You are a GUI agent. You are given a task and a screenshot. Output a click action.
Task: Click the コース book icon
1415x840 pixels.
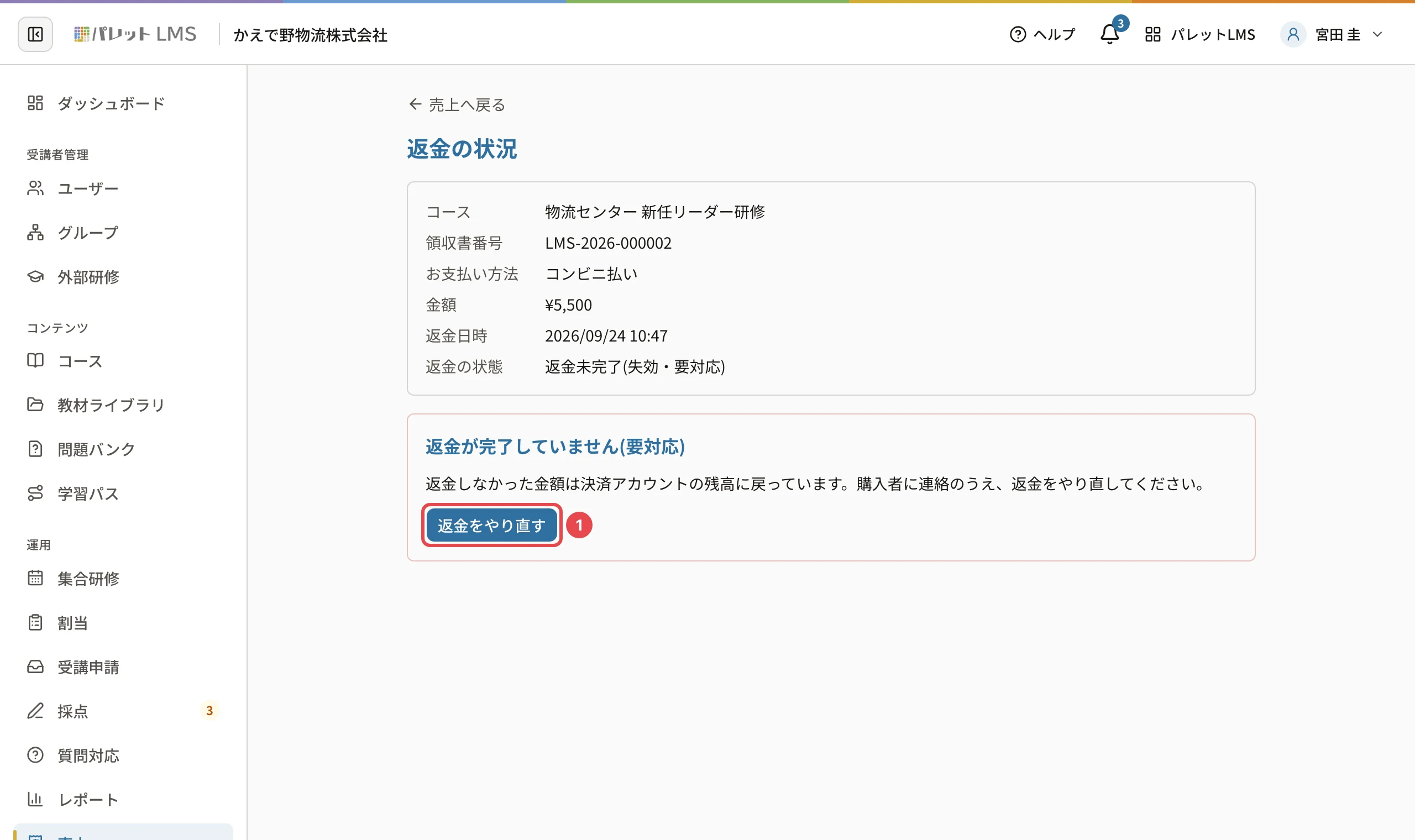pyautogui.click(x=35, y=360)
